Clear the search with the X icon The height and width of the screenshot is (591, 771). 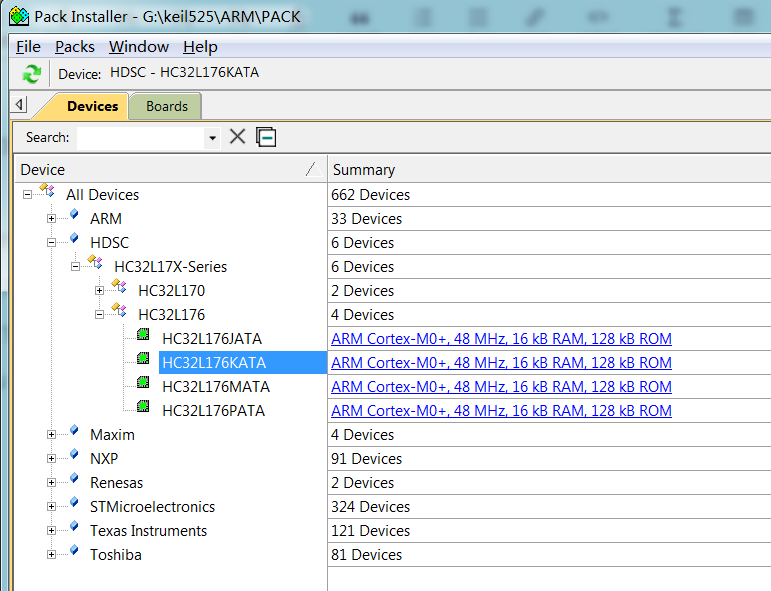(x=237, y=137)
